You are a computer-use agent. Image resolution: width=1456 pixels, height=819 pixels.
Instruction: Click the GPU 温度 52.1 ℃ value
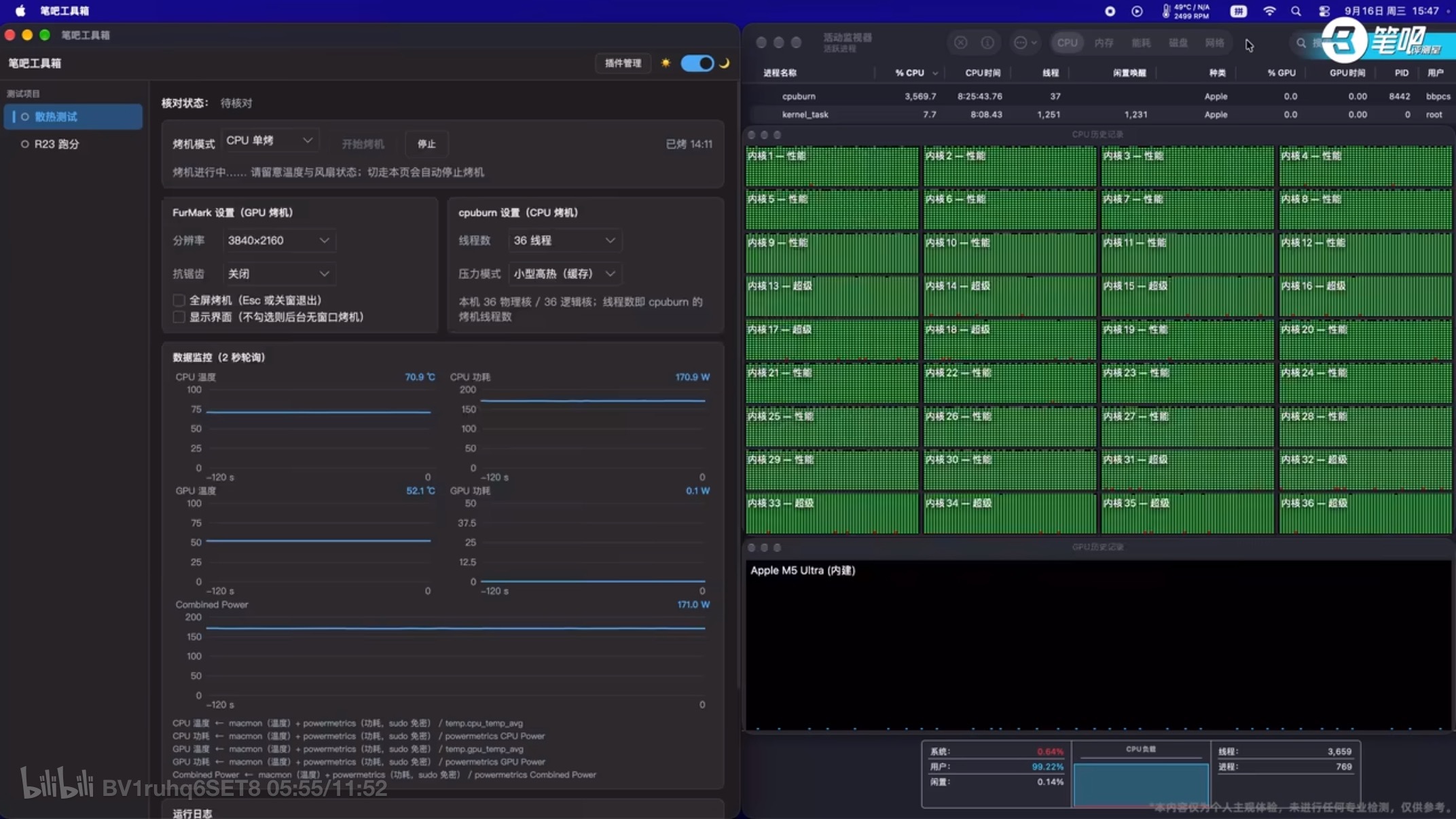click(x=420, y=490)
